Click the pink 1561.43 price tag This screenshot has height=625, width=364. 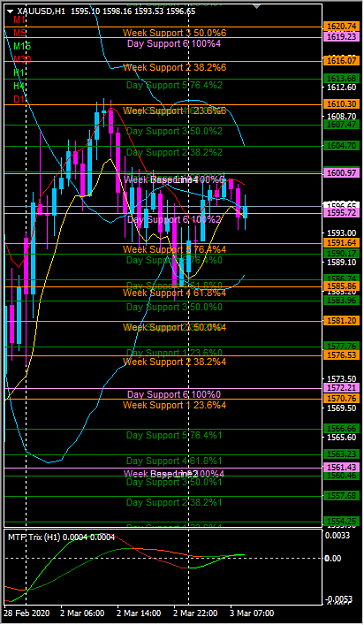(342, 468)
